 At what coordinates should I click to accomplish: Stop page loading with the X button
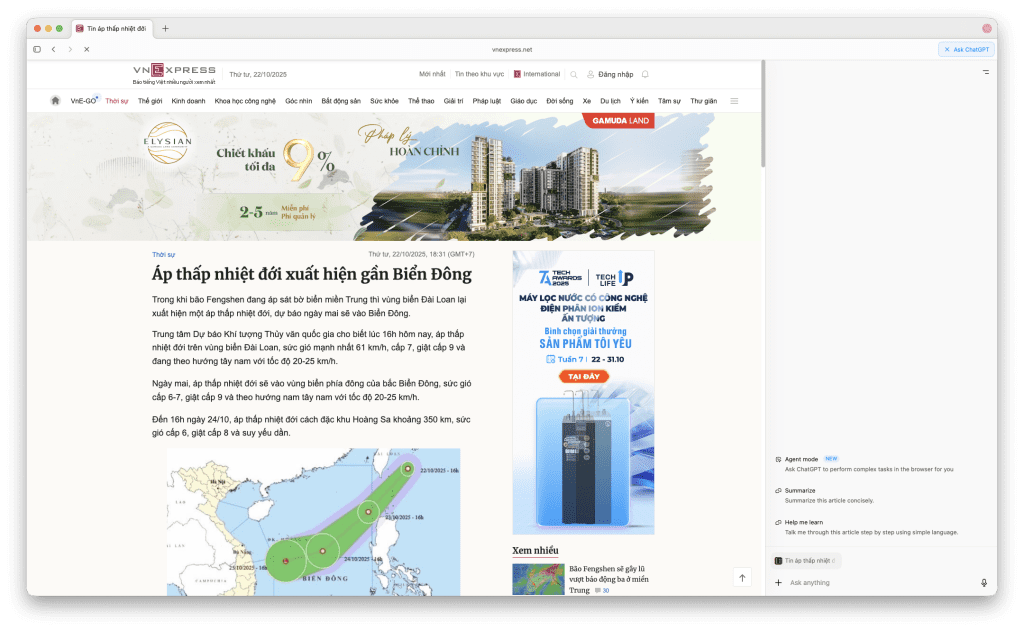(x=86, y=49)
